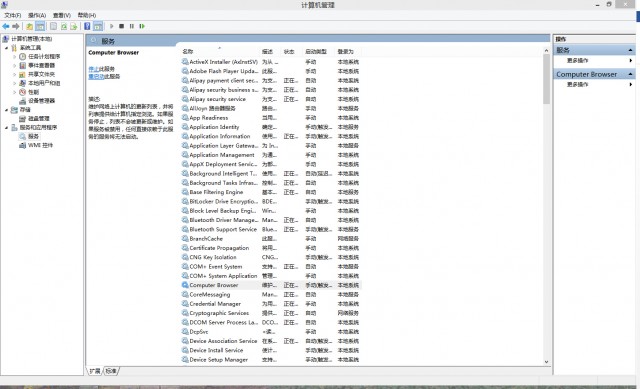Click the gear icon beside DcpSvc row
Image resolution: width=640 pixels, height=389 pixels.
185,331
